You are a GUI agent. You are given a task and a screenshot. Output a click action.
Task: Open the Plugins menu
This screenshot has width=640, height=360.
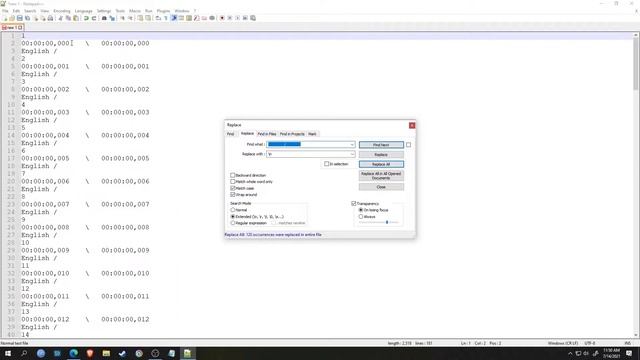163,11
